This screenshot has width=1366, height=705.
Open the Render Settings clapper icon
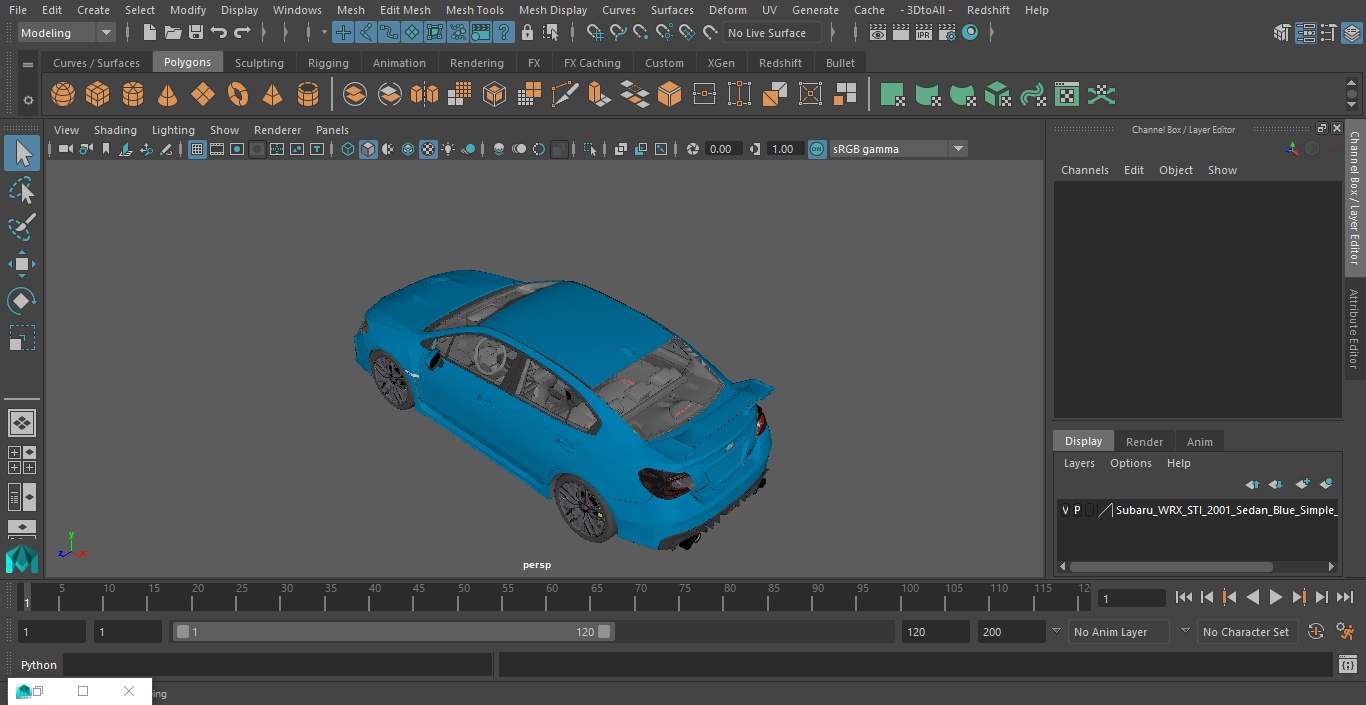click(947, 33)
